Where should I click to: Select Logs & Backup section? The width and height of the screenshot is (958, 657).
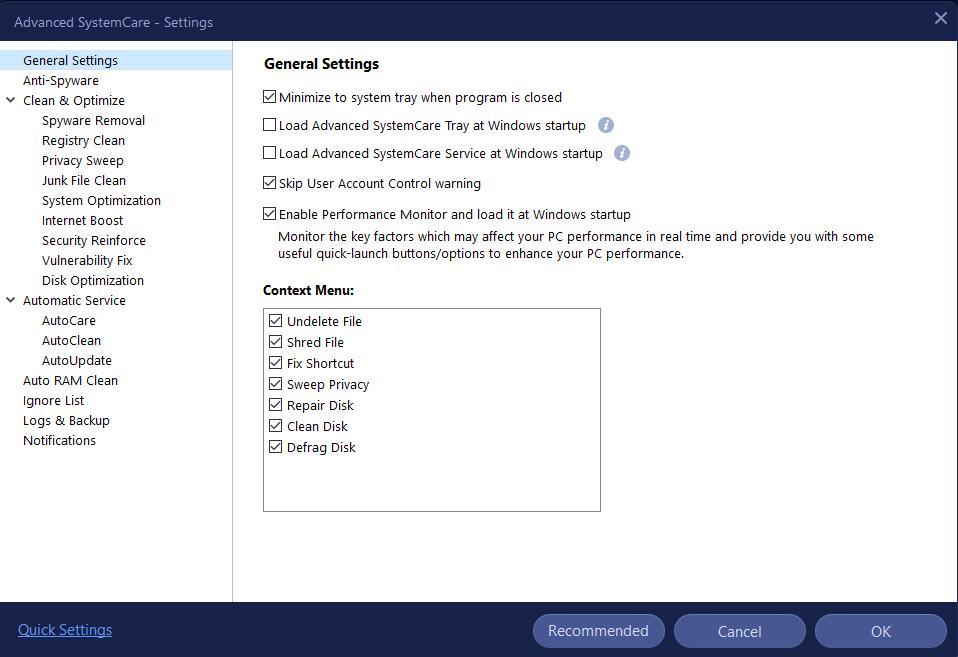click(x=66, y=420)
